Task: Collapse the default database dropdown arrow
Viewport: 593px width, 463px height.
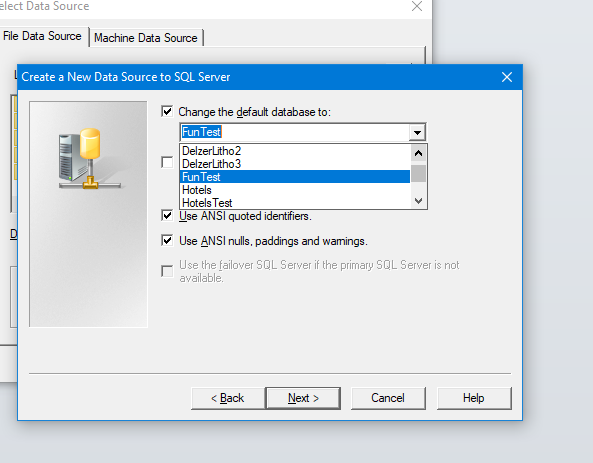Action: click(x=417, y=132)
